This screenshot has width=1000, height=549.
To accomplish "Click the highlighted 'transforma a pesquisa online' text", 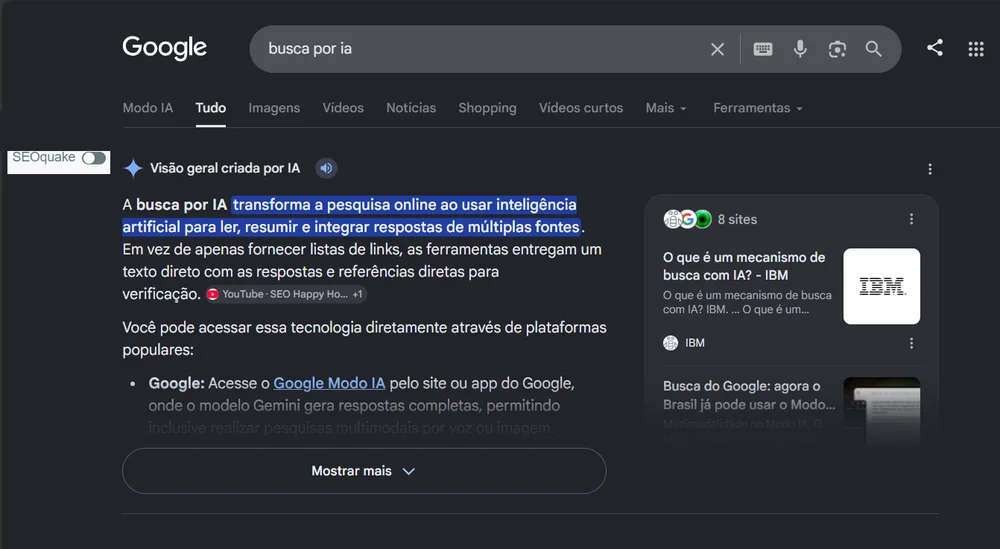I will coord(351,216).
